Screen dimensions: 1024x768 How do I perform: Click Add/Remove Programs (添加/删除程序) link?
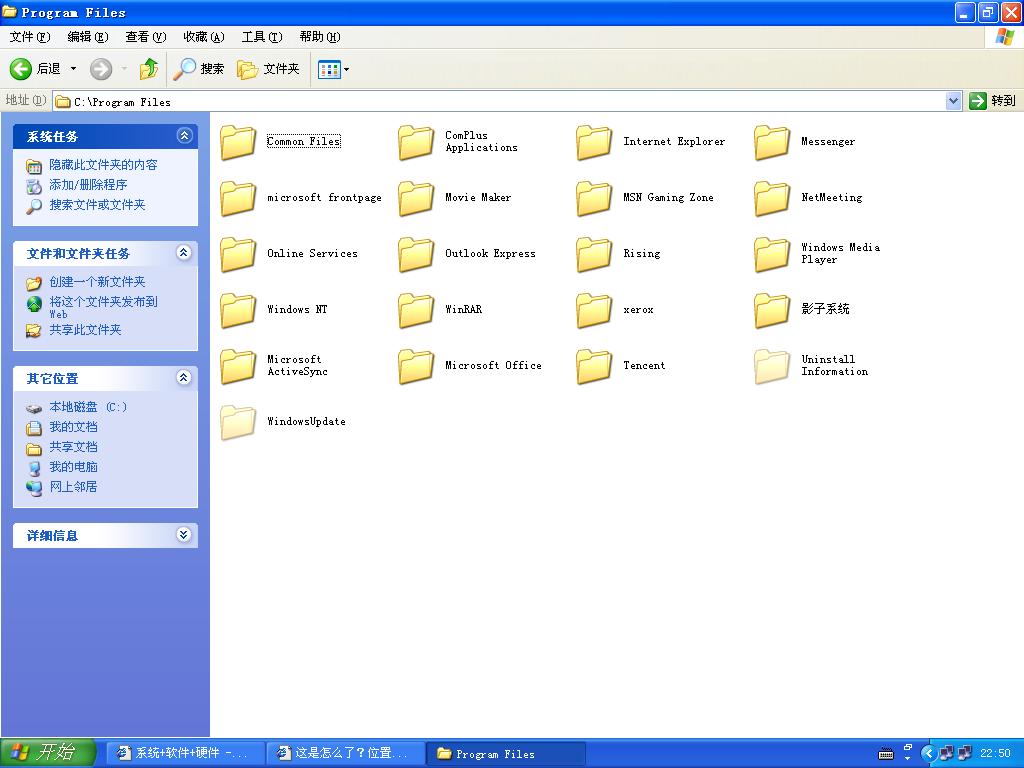coord(88,185)
